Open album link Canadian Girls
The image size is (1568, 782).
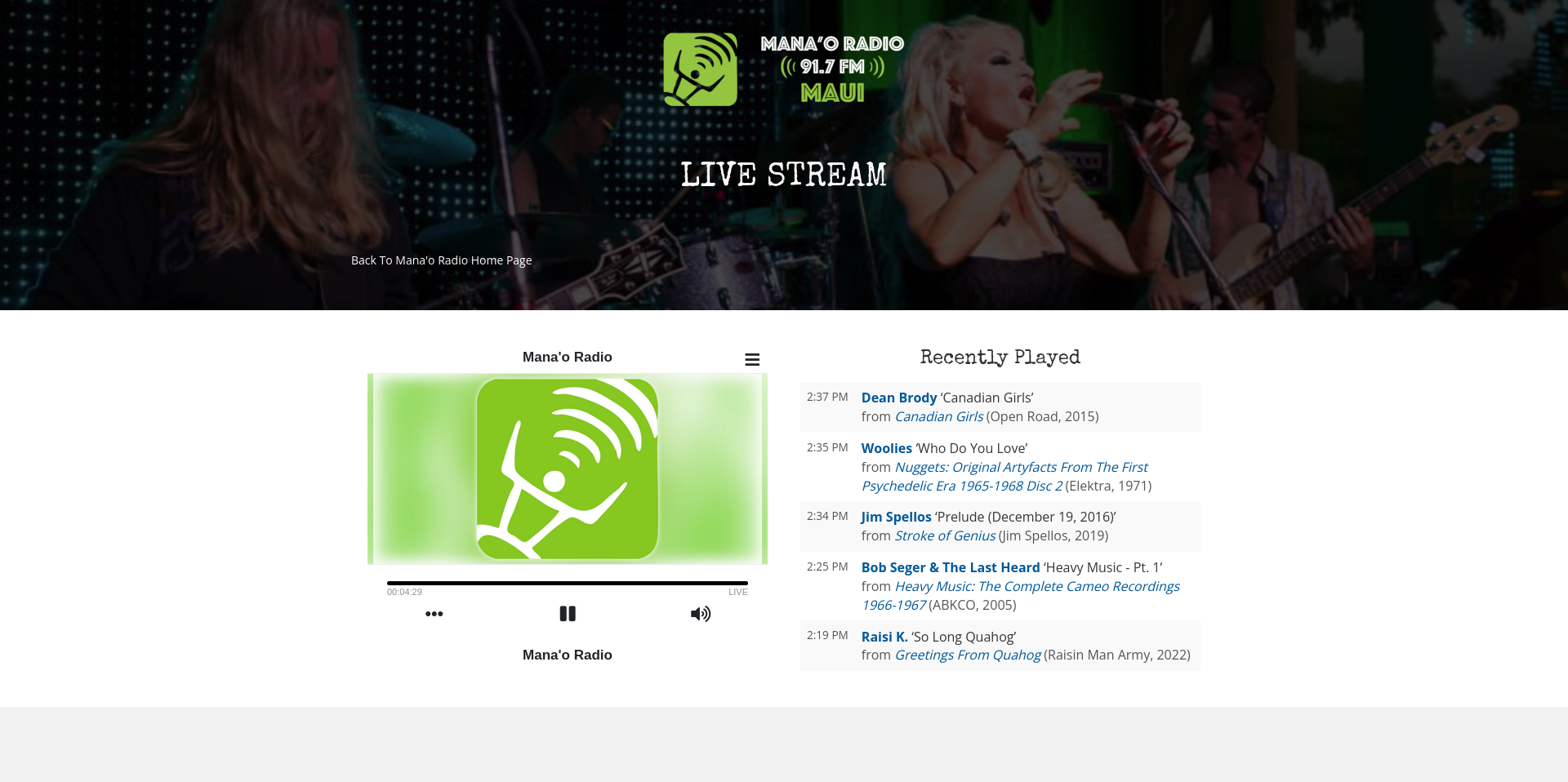pos(939,416)
